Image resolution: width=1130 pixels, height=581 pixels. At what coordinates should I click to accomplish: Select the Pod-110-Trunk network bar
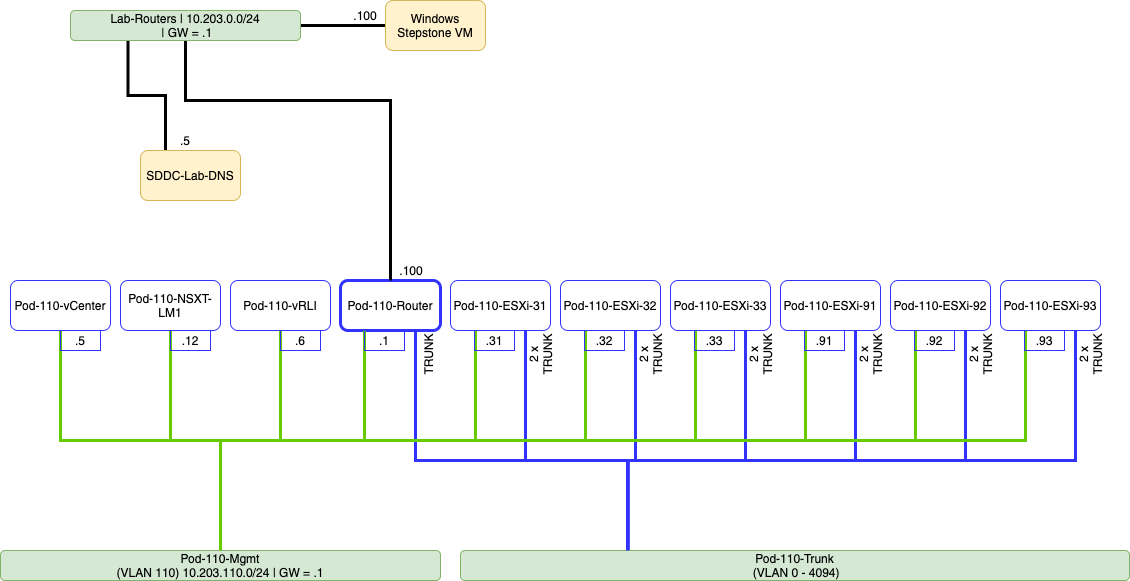pyautogui.click(x=795, y=565)
